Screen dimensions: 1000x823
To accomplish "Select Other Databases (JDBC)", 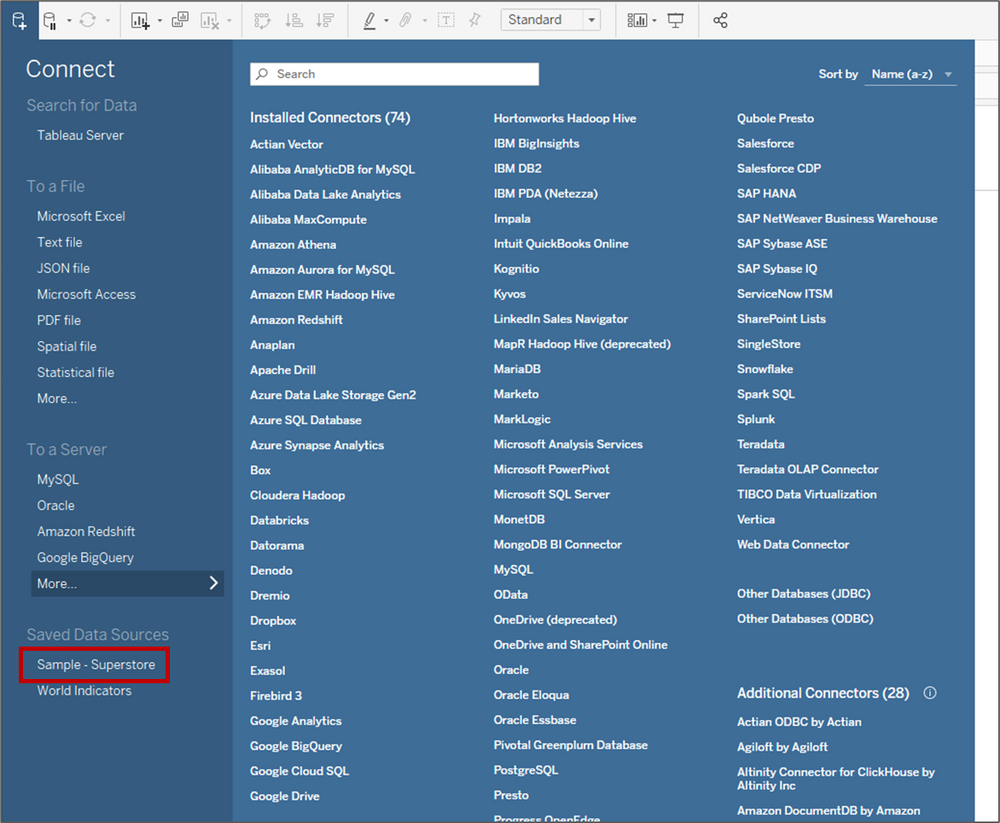I will point(804,593).
